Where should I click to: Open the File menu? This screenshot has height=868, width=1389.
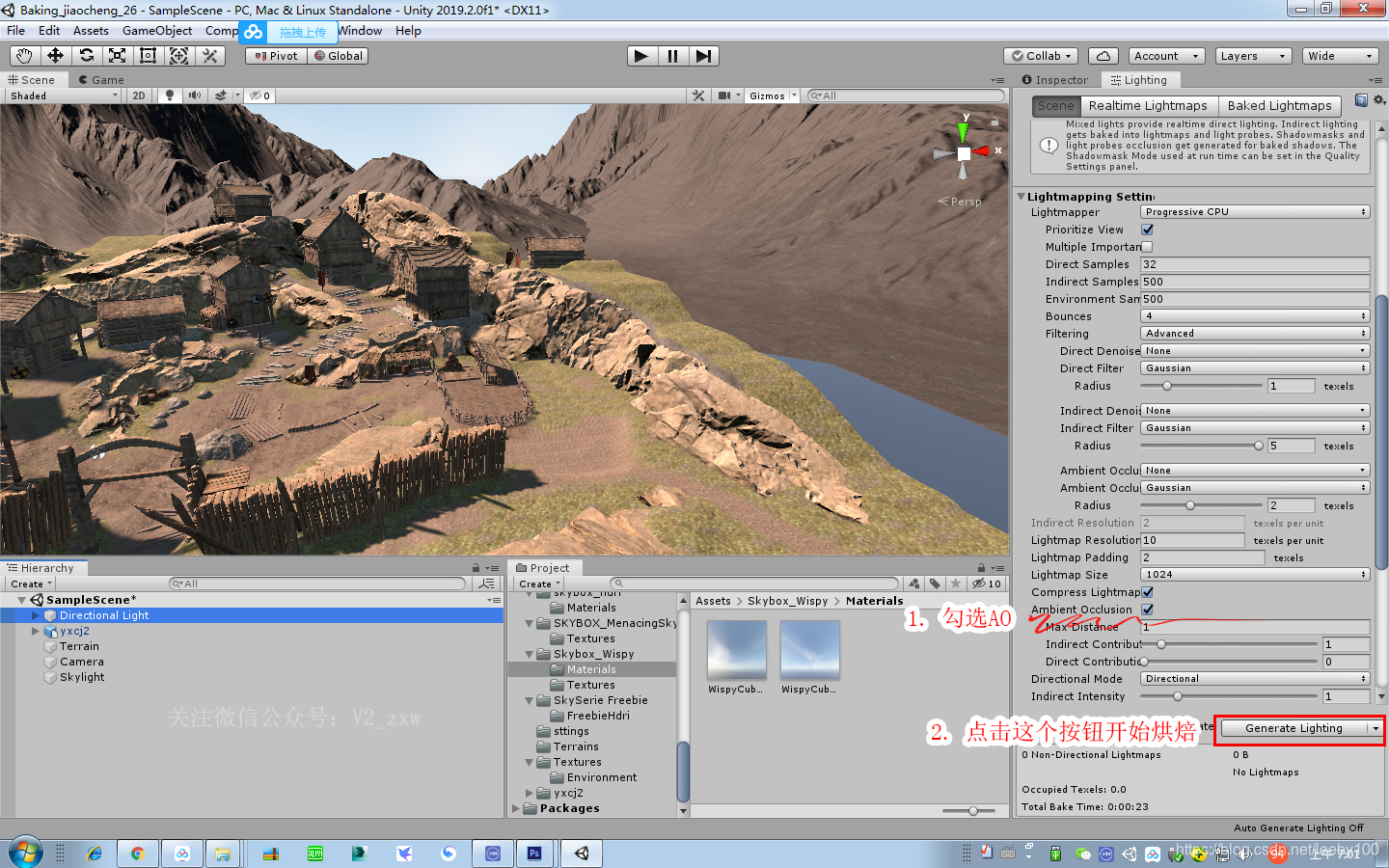click(x=15, y=31)
